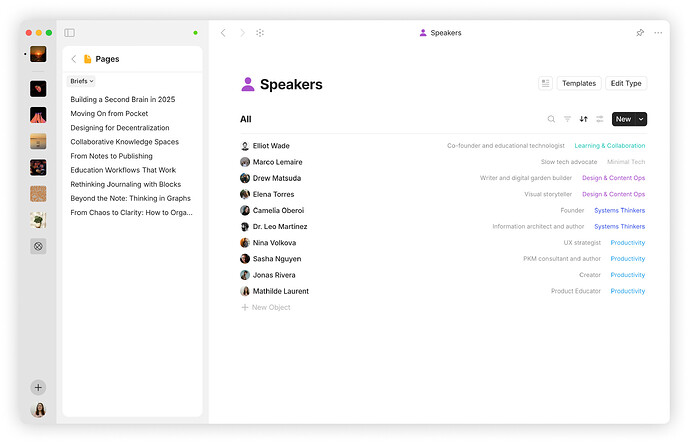The image size is (690, 443).
Task: Open the Camelia Oberoi speaker entry
Action: 278,210
